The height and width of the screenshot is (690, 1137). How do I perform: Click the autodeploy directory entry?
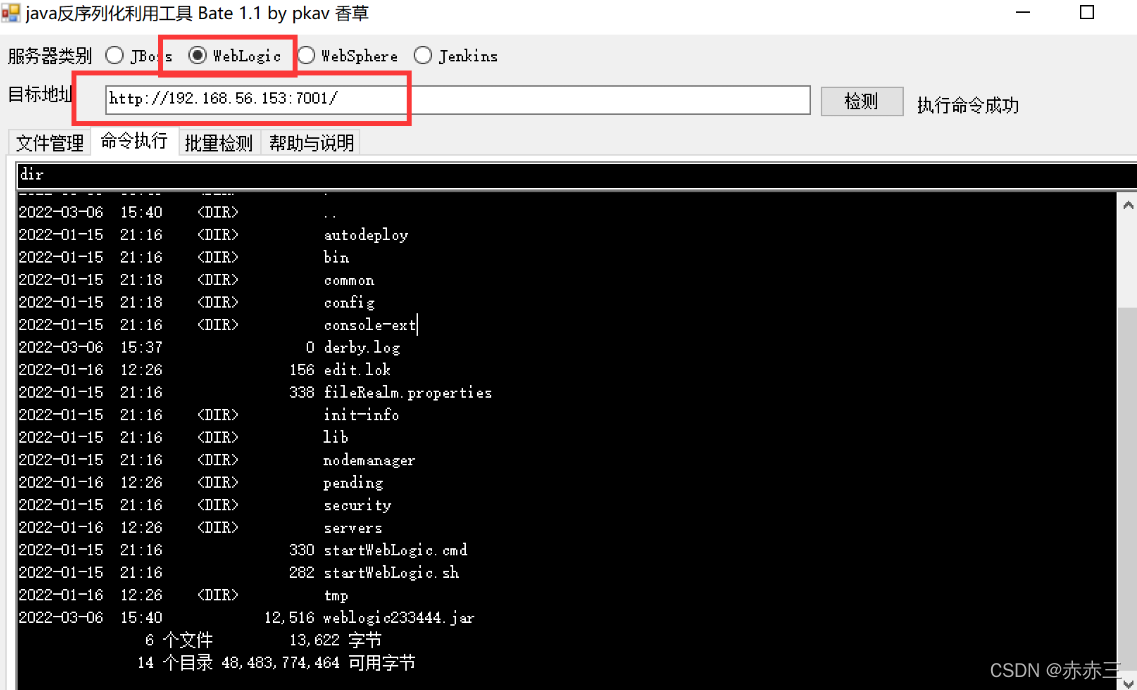click(x=365, y=235)
